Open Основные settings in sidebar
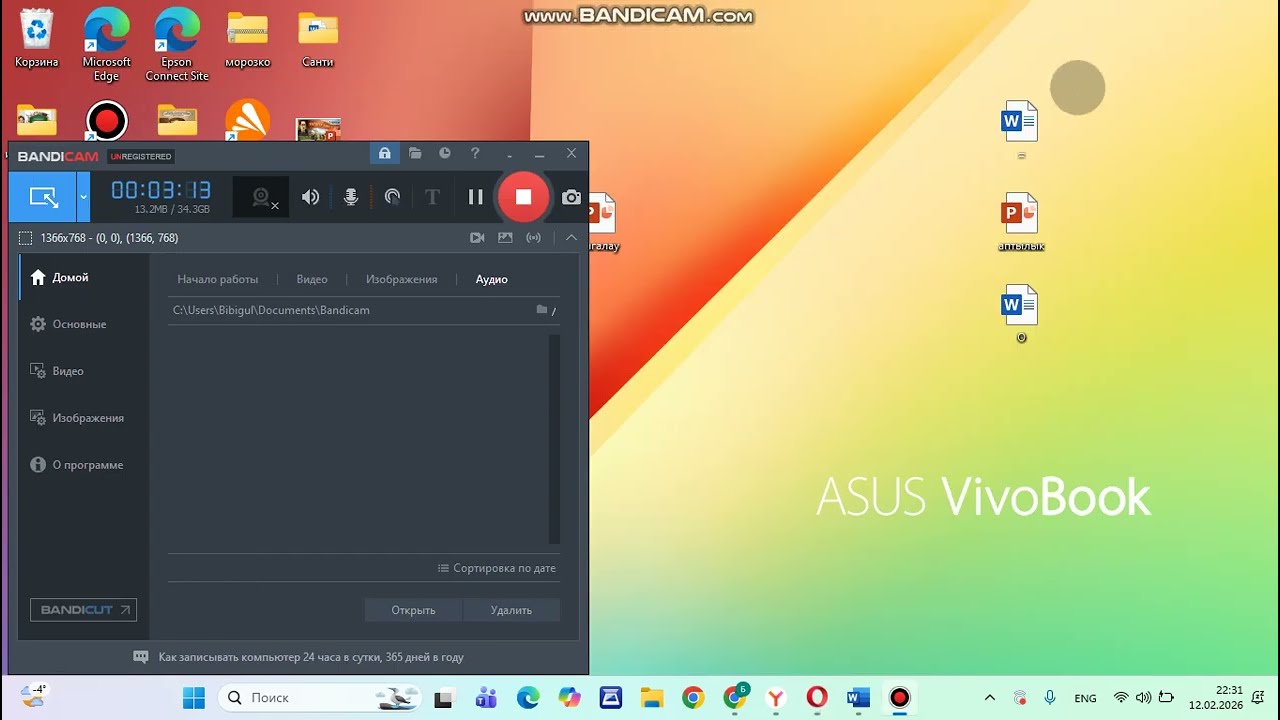The width and height of the screenshot is (1280, 720). pos(84,324)
